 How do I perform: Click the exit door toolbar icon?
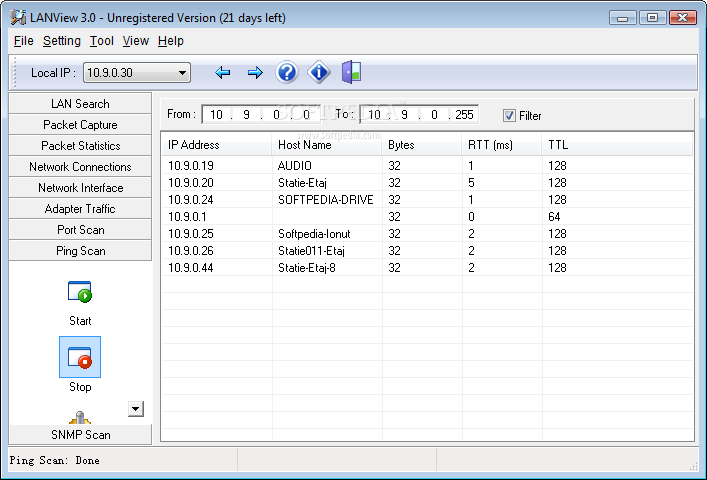[x=351, y=72]
